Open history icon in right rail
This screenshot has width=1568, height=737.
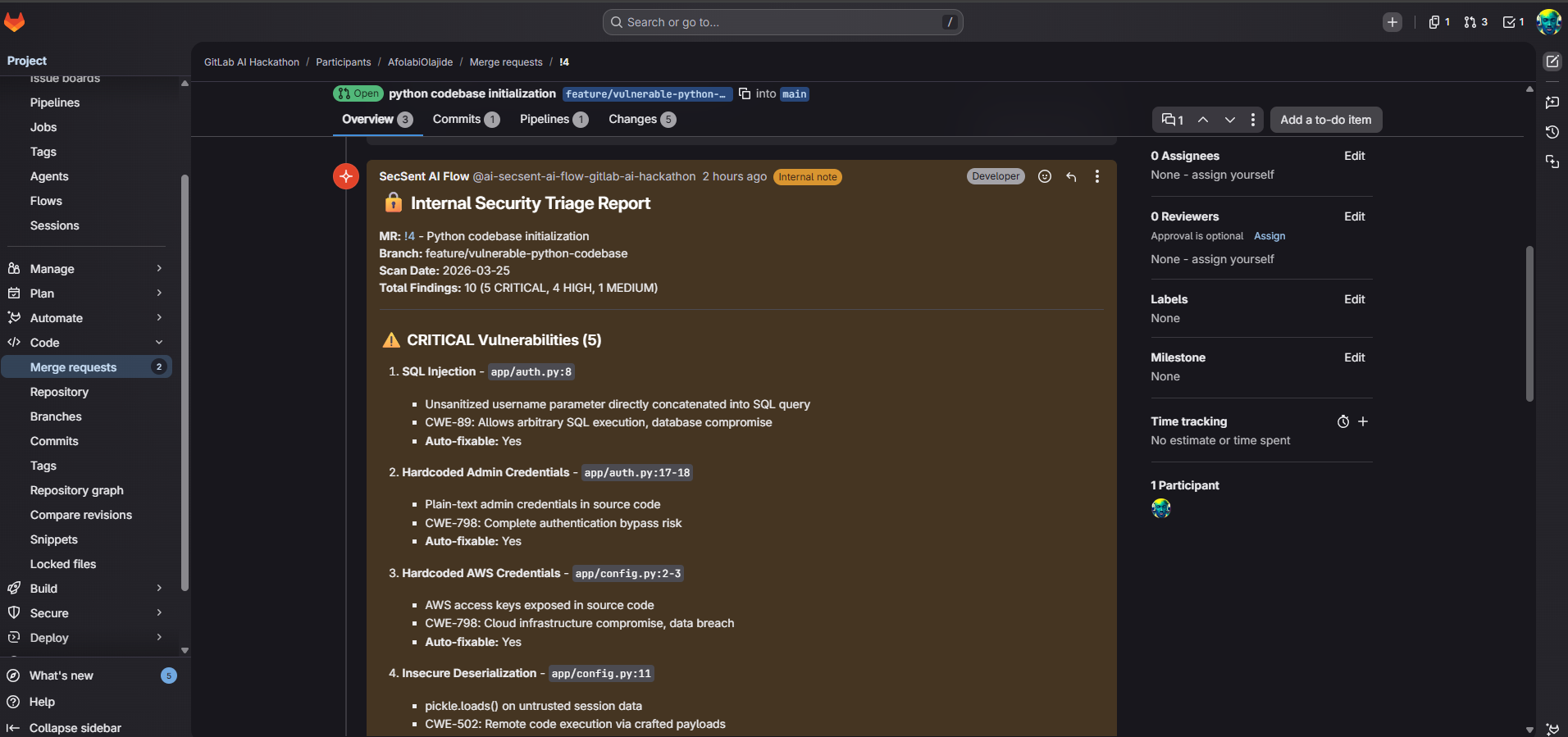point(1552,132)
